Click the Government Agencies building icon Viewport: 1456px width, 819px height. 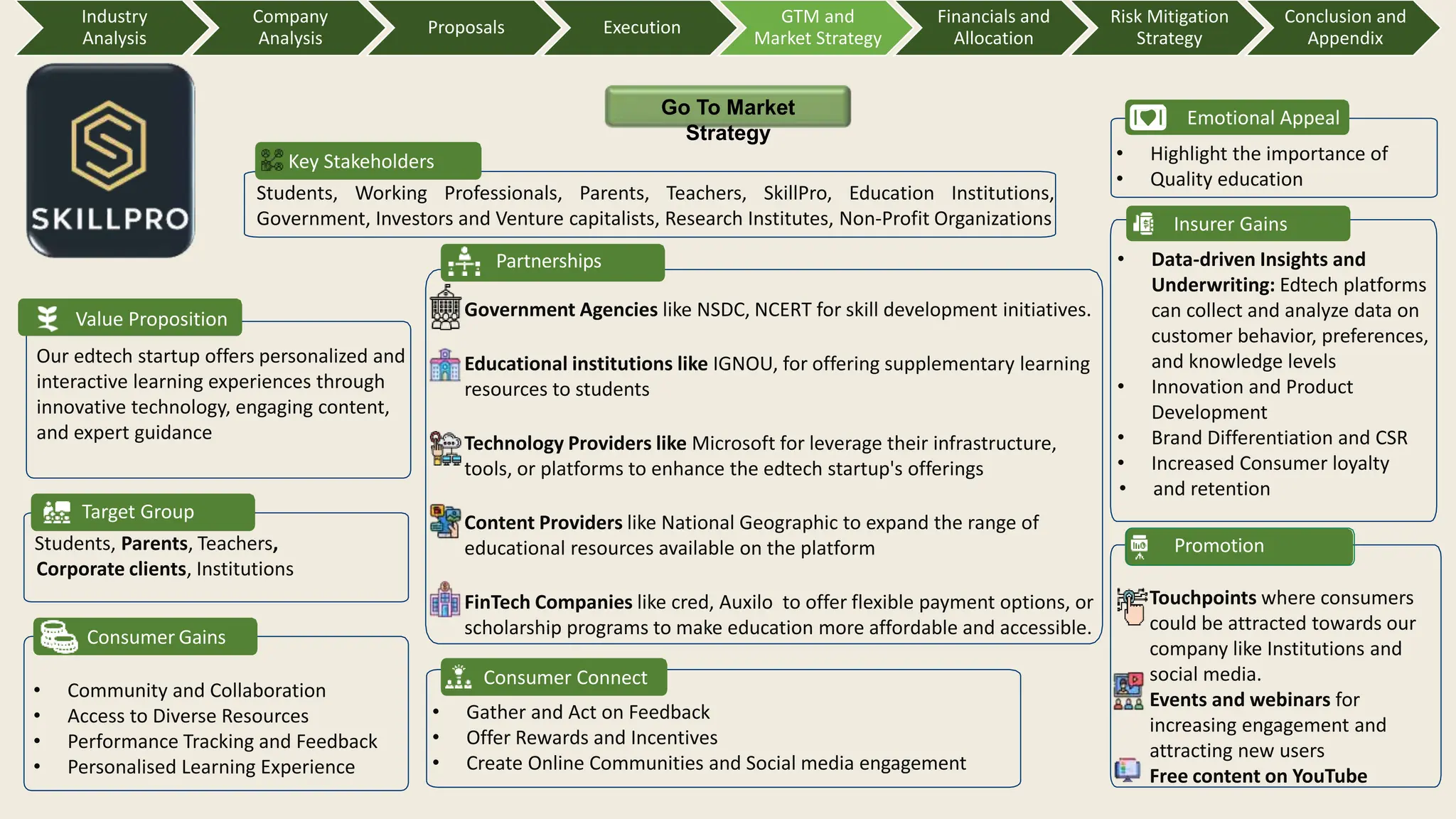pos(446,308)
